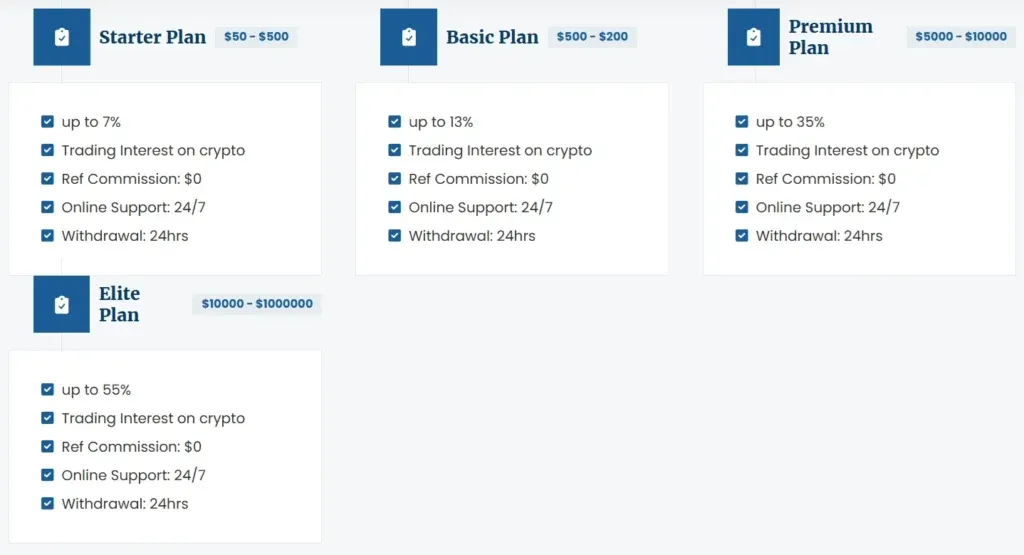Click the Premium Plan clipboard icon
The image size is (1024, 555).
point(754,37)
